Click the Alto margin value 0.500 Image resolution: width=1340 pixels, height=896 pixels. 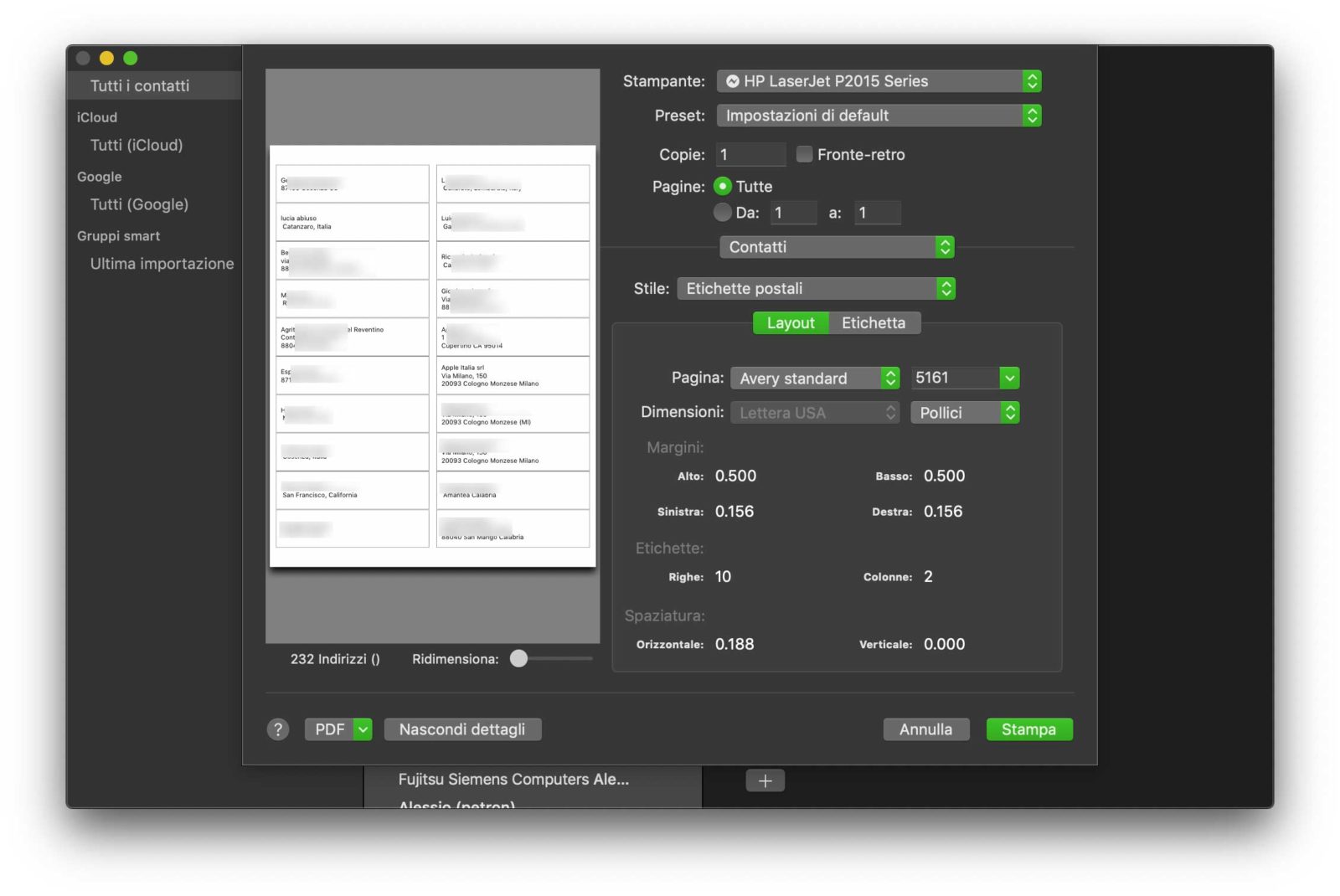[x=735, y=476]
